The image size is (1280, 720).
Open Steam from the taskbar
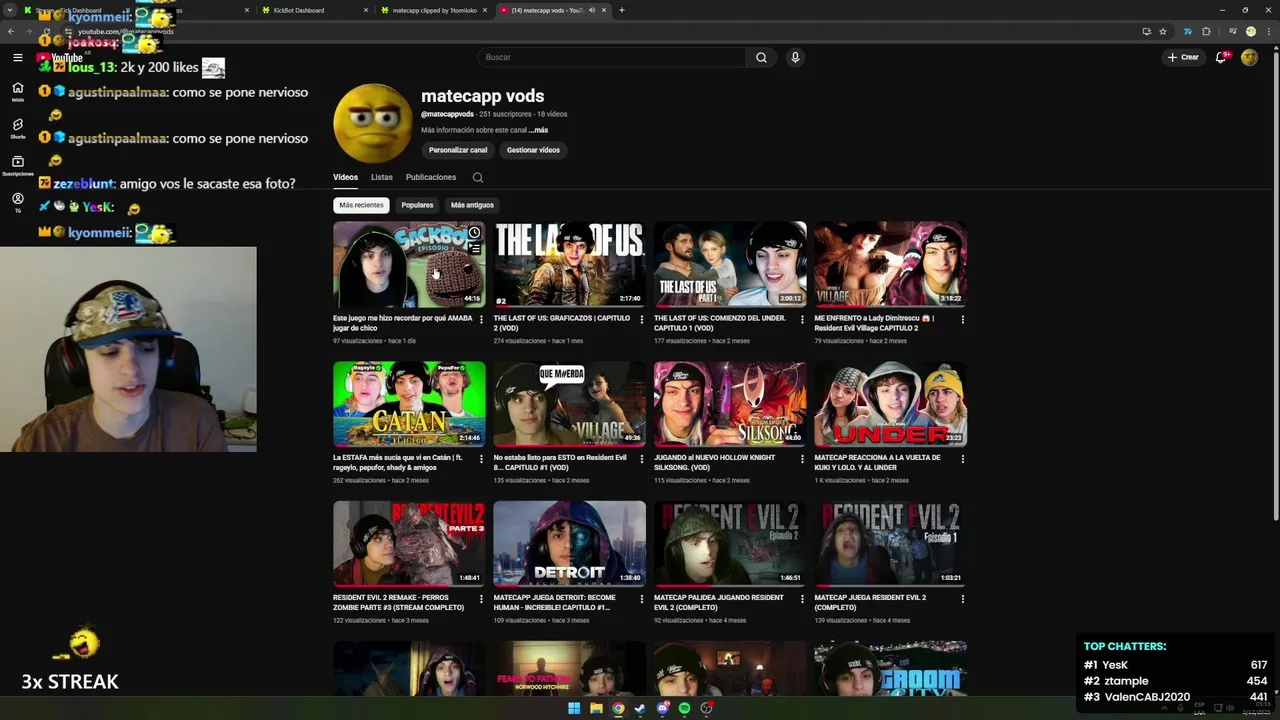[x=640, y=708]
